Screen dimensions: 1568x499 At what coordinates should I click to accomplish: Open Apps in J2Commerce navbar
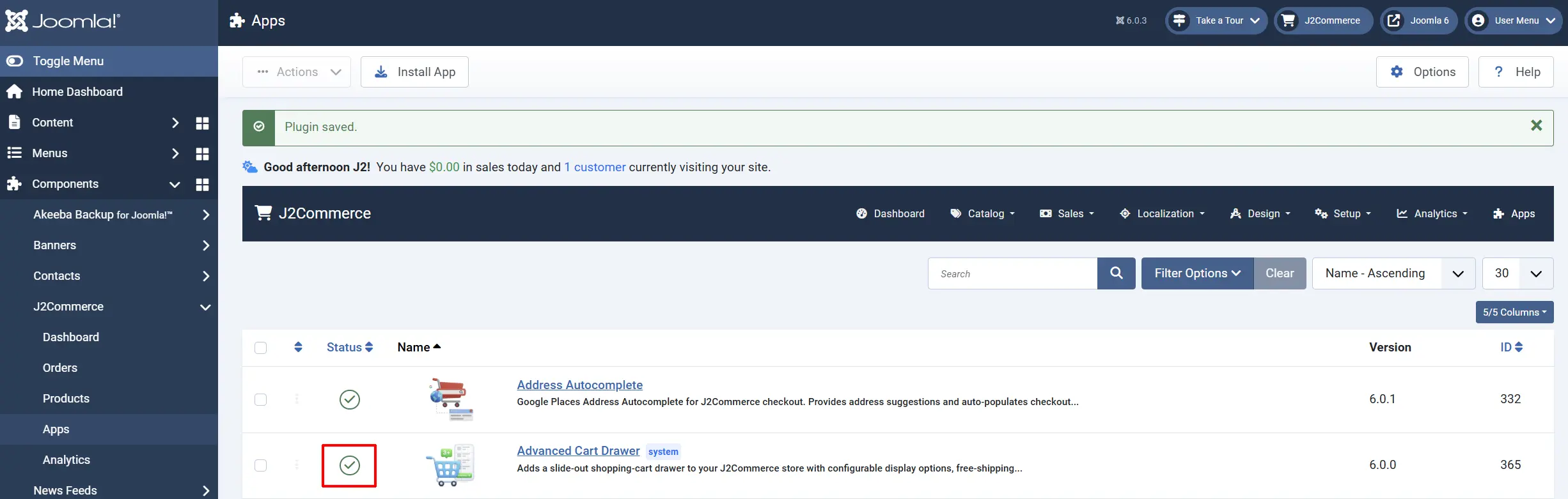pyautogui.click(x=1514, y=213)
